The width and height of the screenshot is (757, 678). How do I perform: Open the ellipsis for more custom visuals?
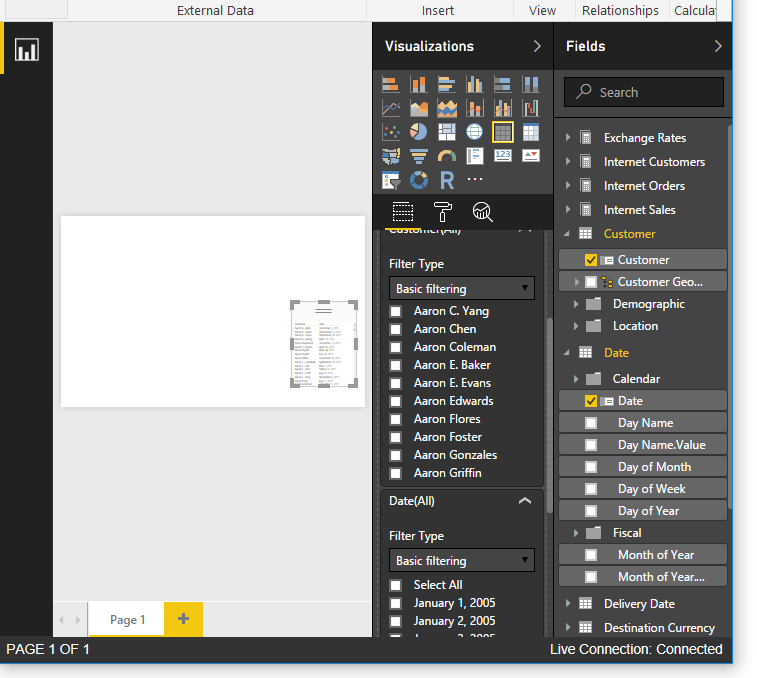coord(475,179)
